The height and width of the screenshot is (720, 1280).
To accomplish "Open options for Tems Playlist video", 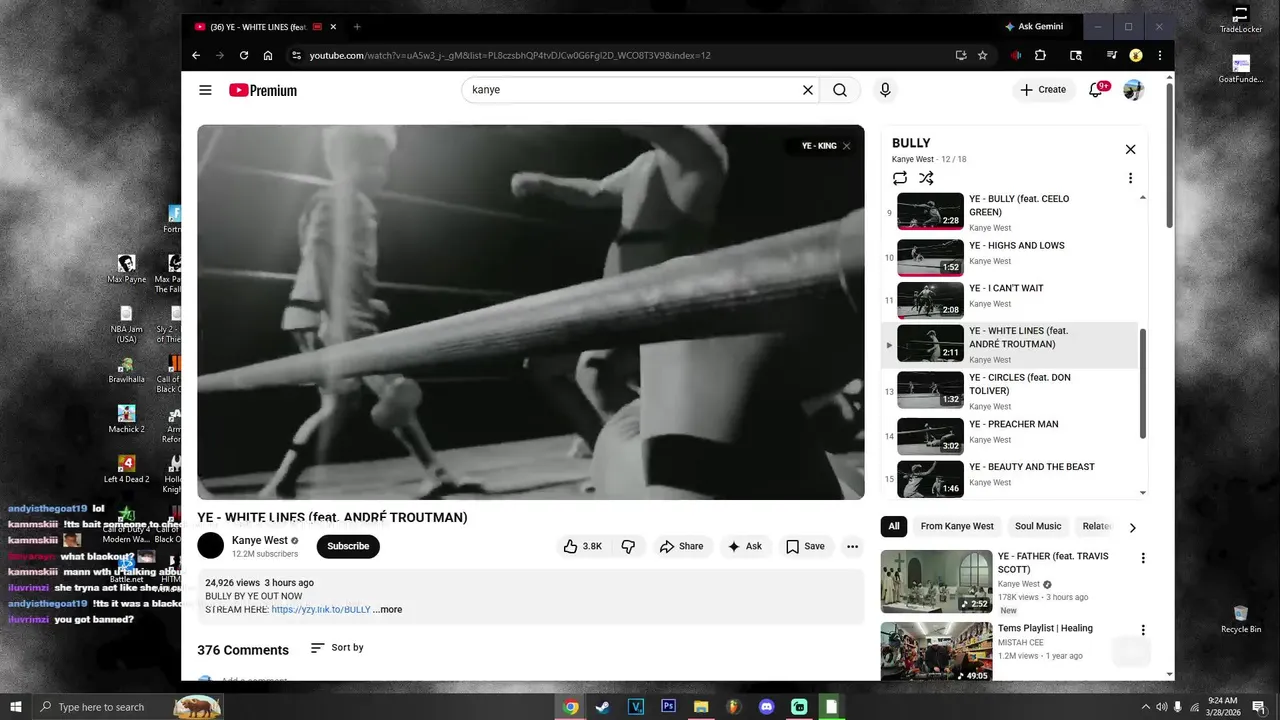I will (1143, 630).
